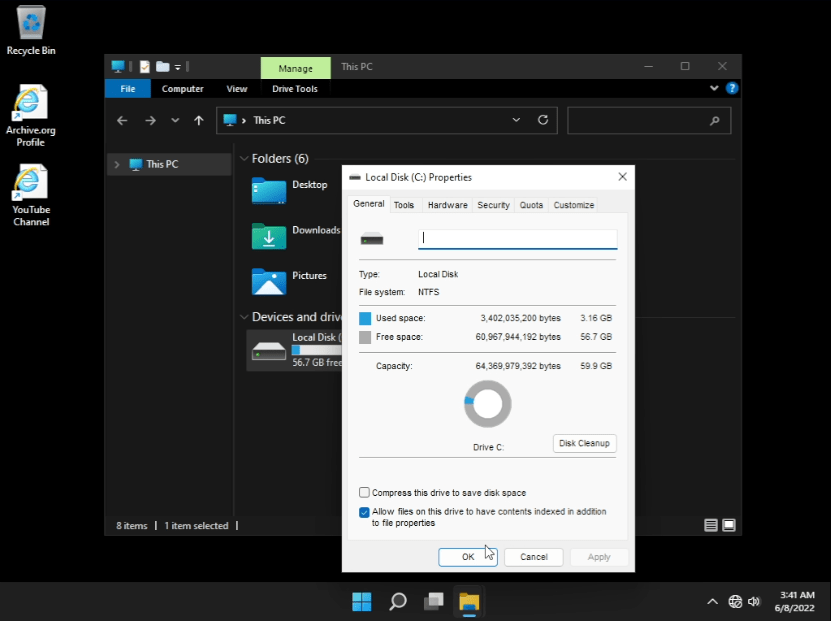Open the taskbar clock showing 3:41 AM
Viewport: 831px width, 621px height.
point(794,601)
